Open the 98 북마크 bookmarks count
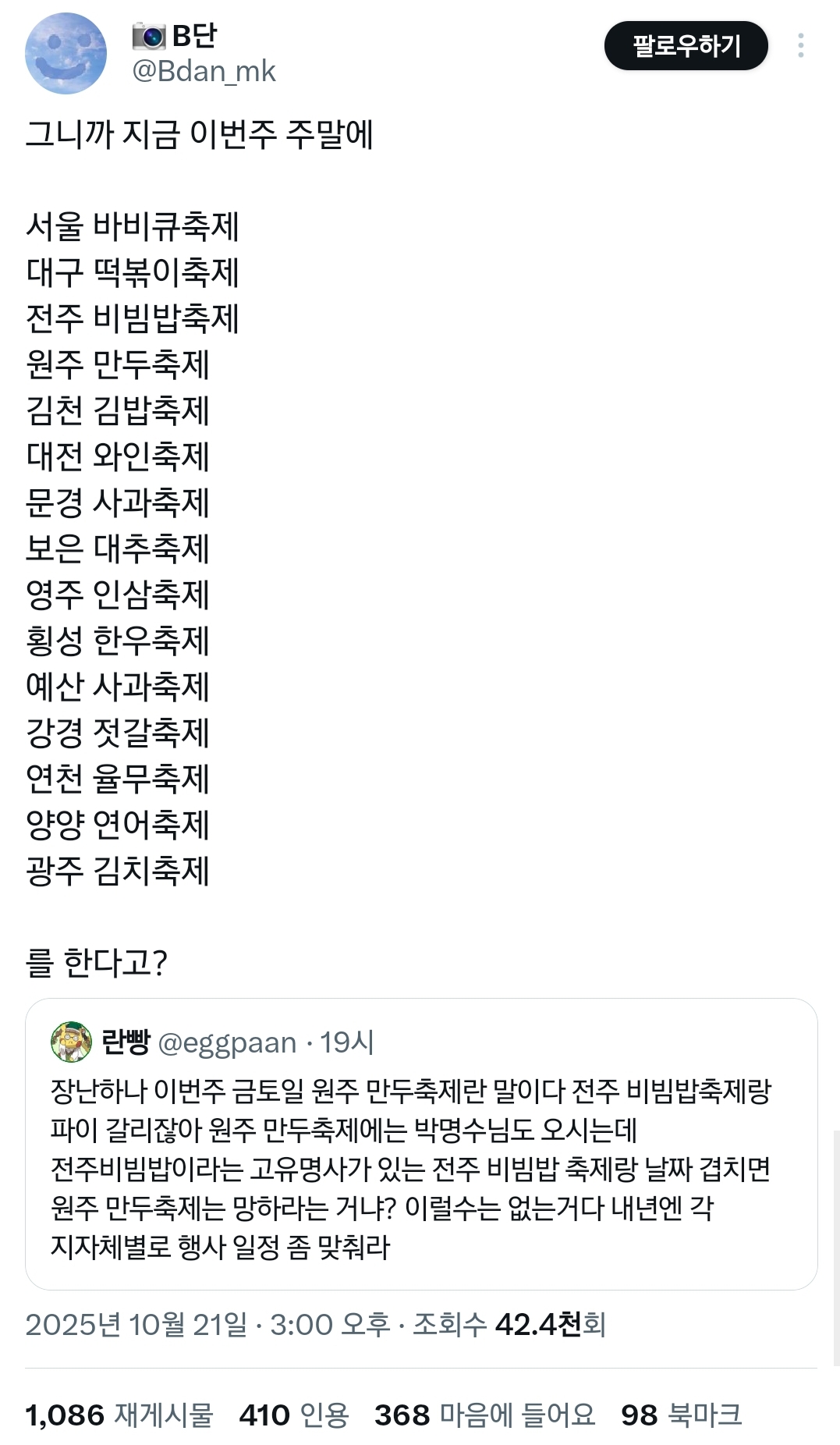 pyautogui.click(x=681, y=1415)
